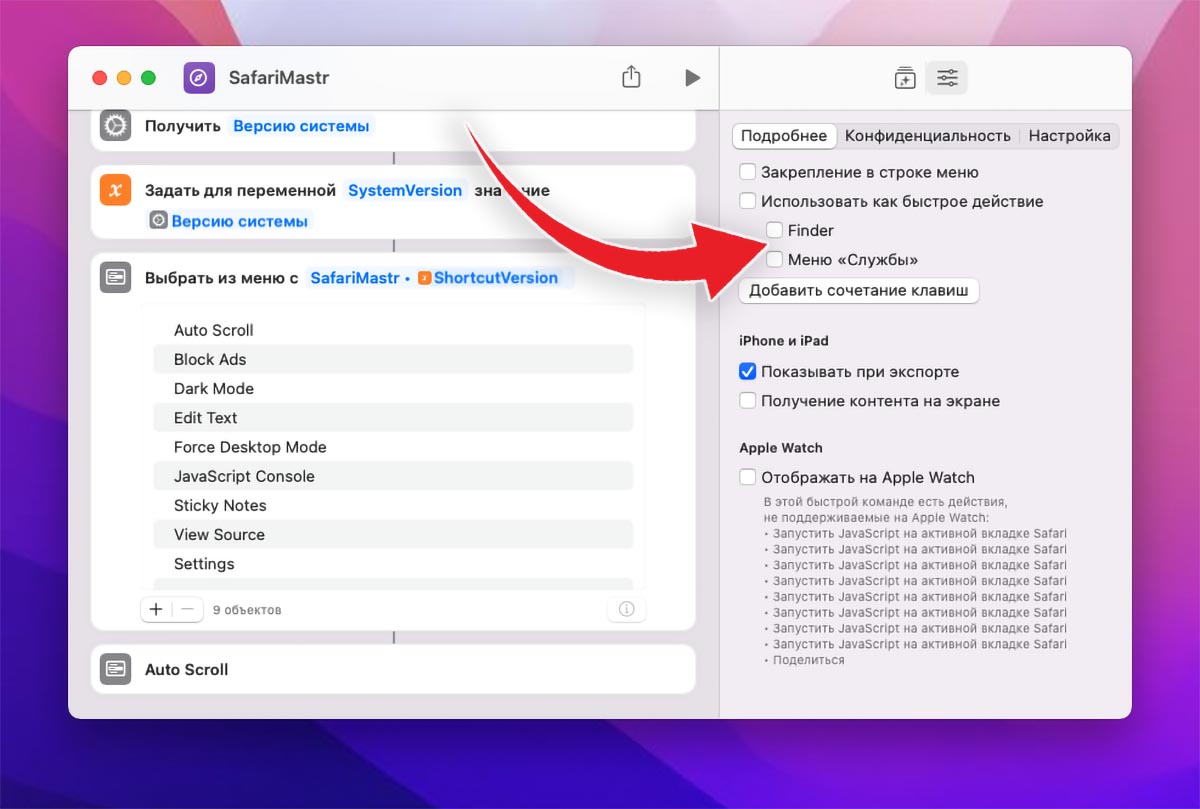Click the SafariMastr purple compass icon
Image resolution: width=1200 pixels, height=809 pixels.
200,78
